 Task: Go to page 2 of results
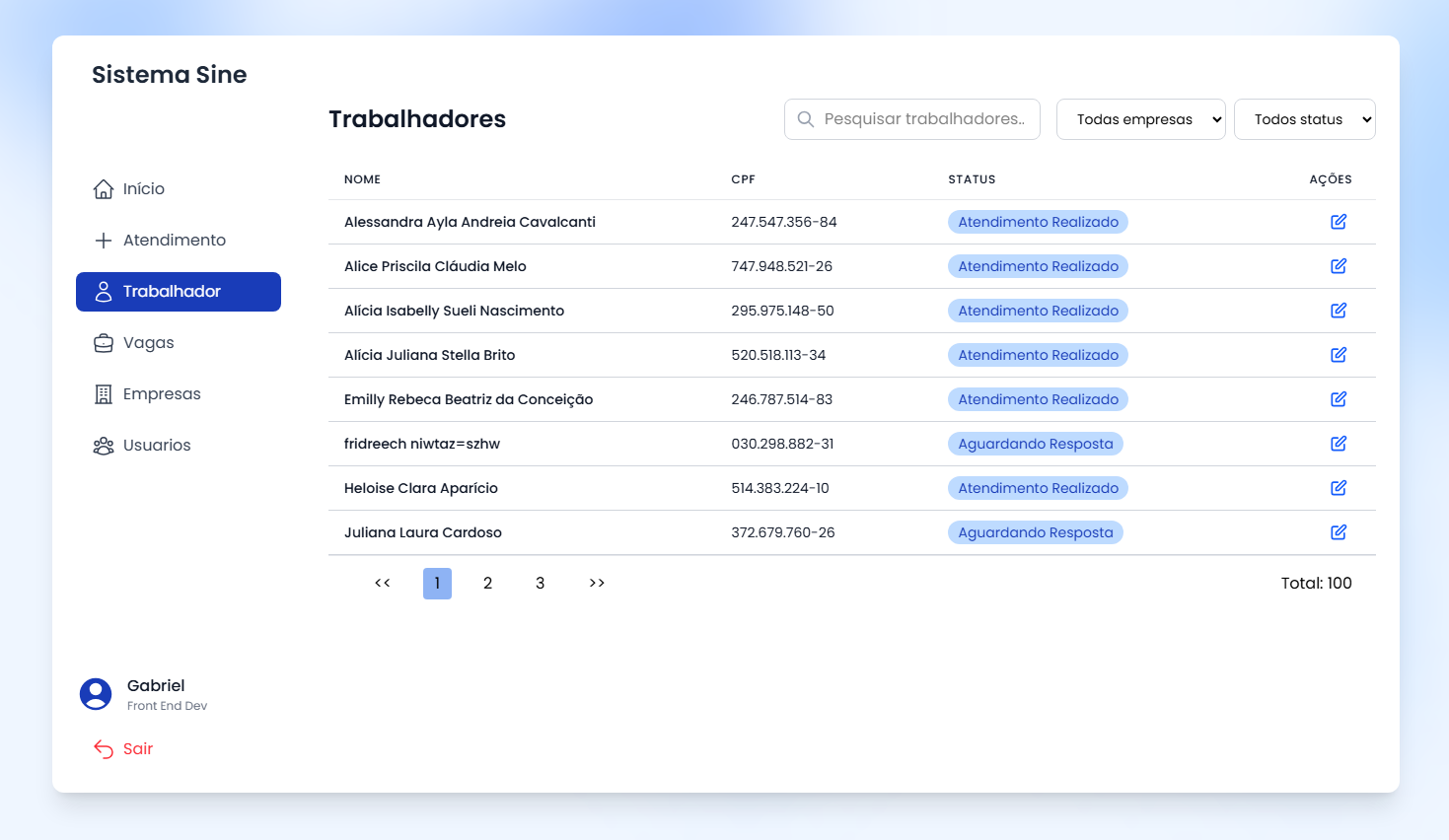pos(487,584)
